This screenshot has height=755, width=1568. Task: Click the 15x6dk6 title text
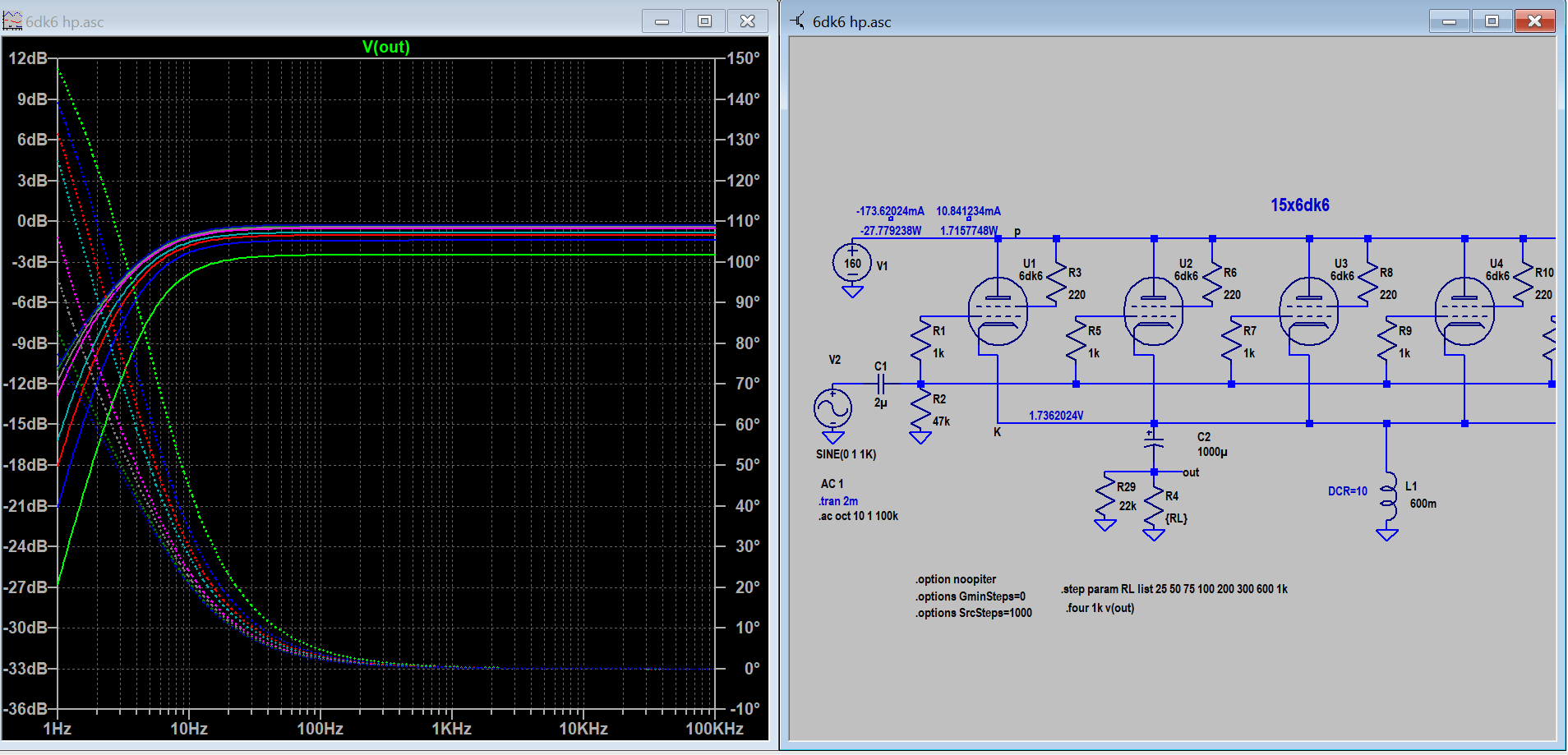1299,205
